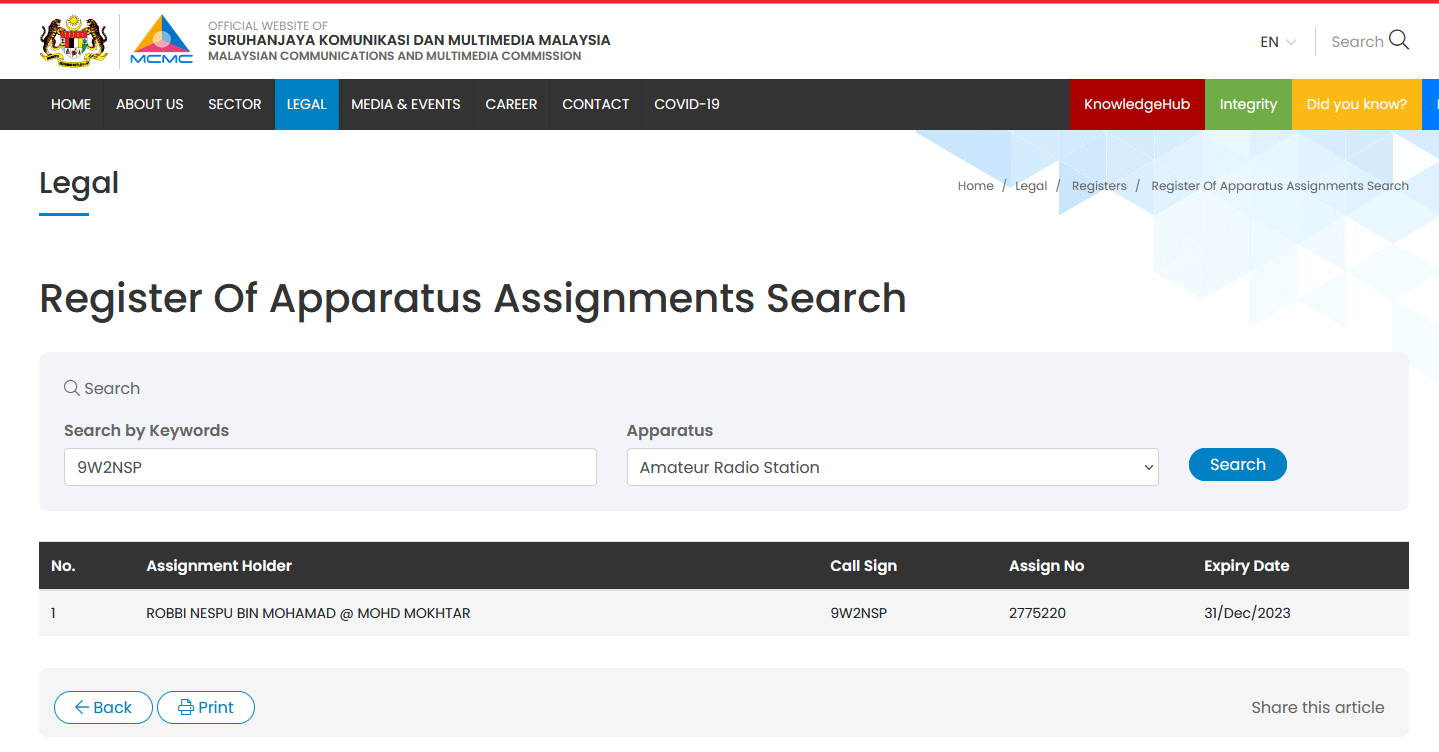The width and height of the screenshot is (1439, 752).
Task: Click the Search by Keywords input field
Action: pos(330,467)
